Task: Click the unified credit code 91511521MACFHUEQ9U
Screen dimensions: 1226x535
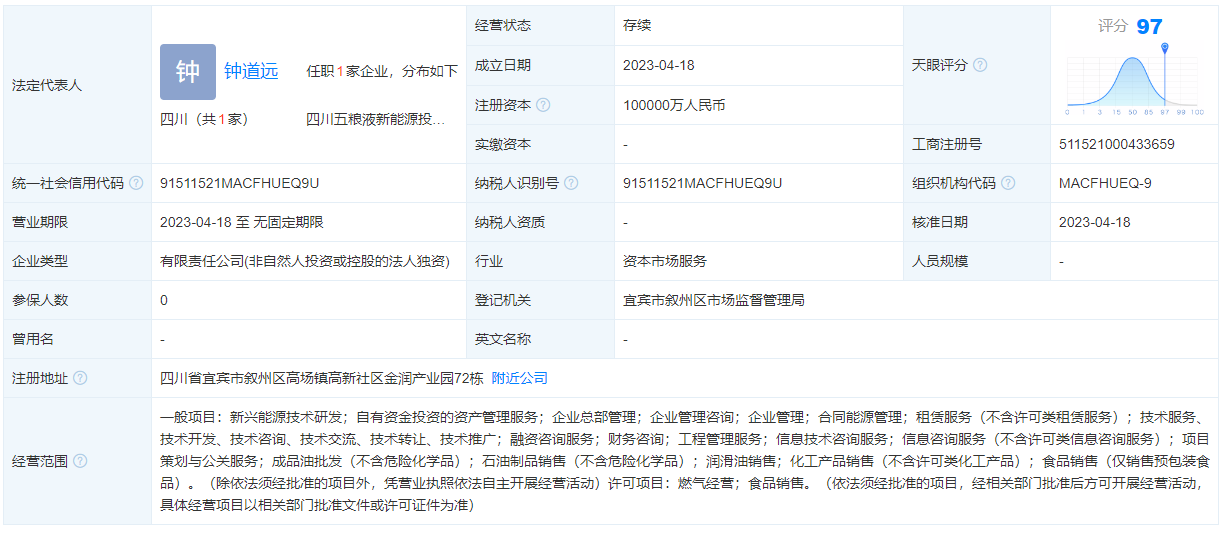Action: tap(239, 183)
